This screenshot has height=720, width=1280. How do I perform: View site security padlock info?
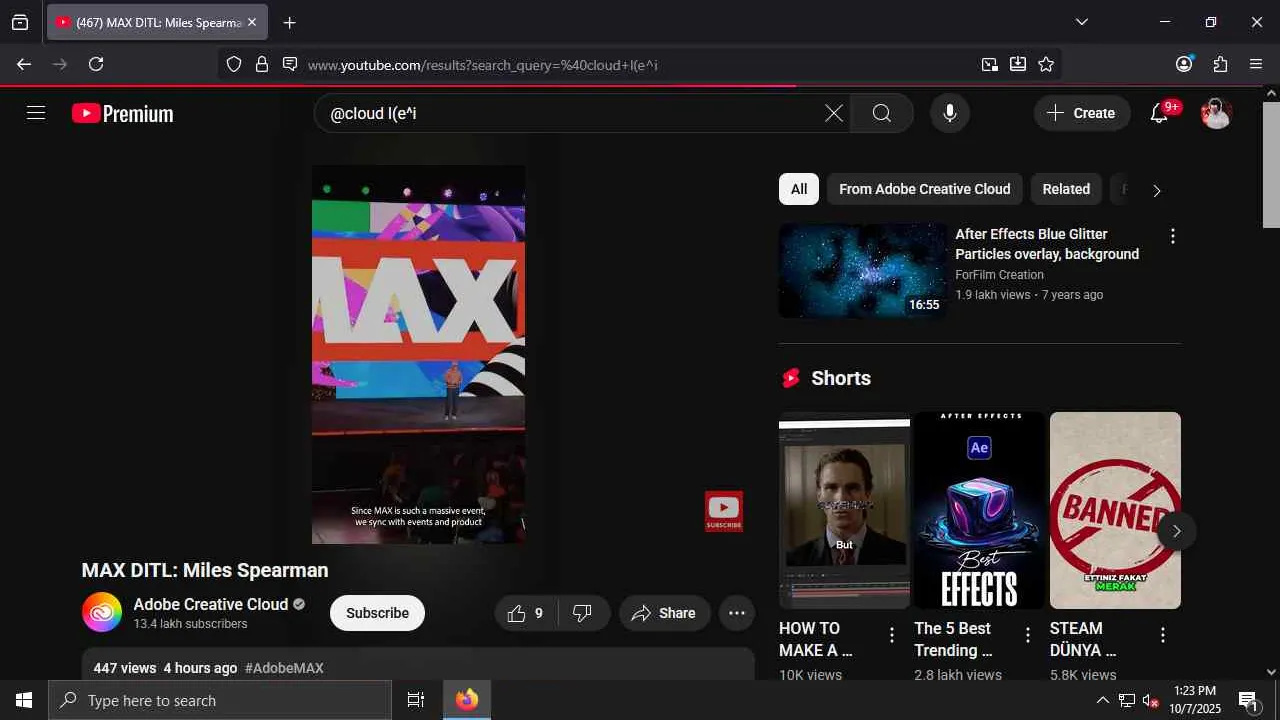click(262, 64)
